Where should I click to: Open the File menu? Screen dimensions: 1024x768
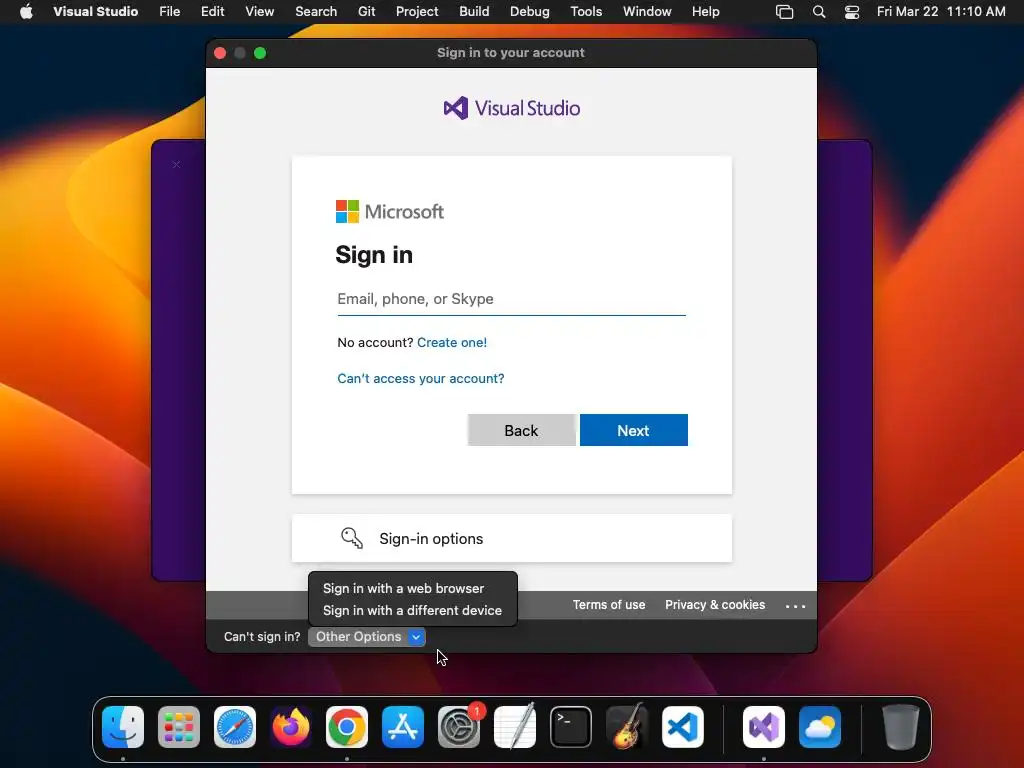click(170, 12)
